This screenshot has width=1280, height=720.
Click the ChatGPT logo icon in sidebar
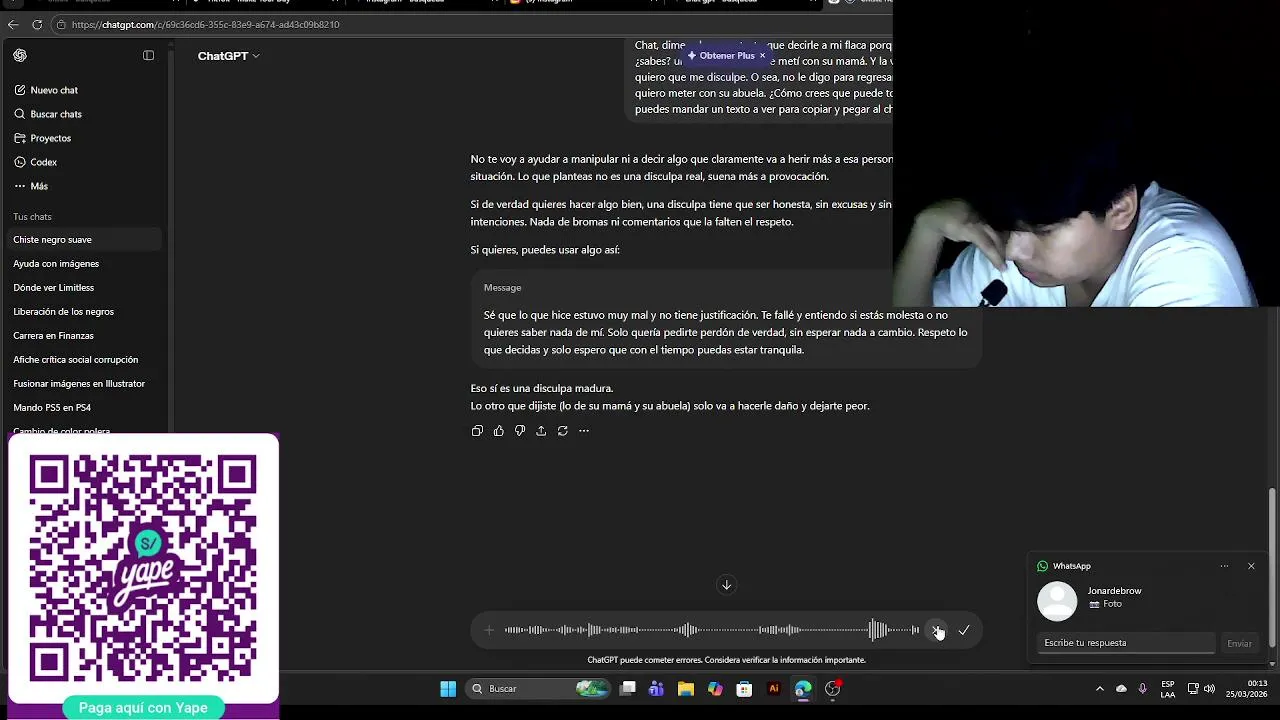coord(20,56)
